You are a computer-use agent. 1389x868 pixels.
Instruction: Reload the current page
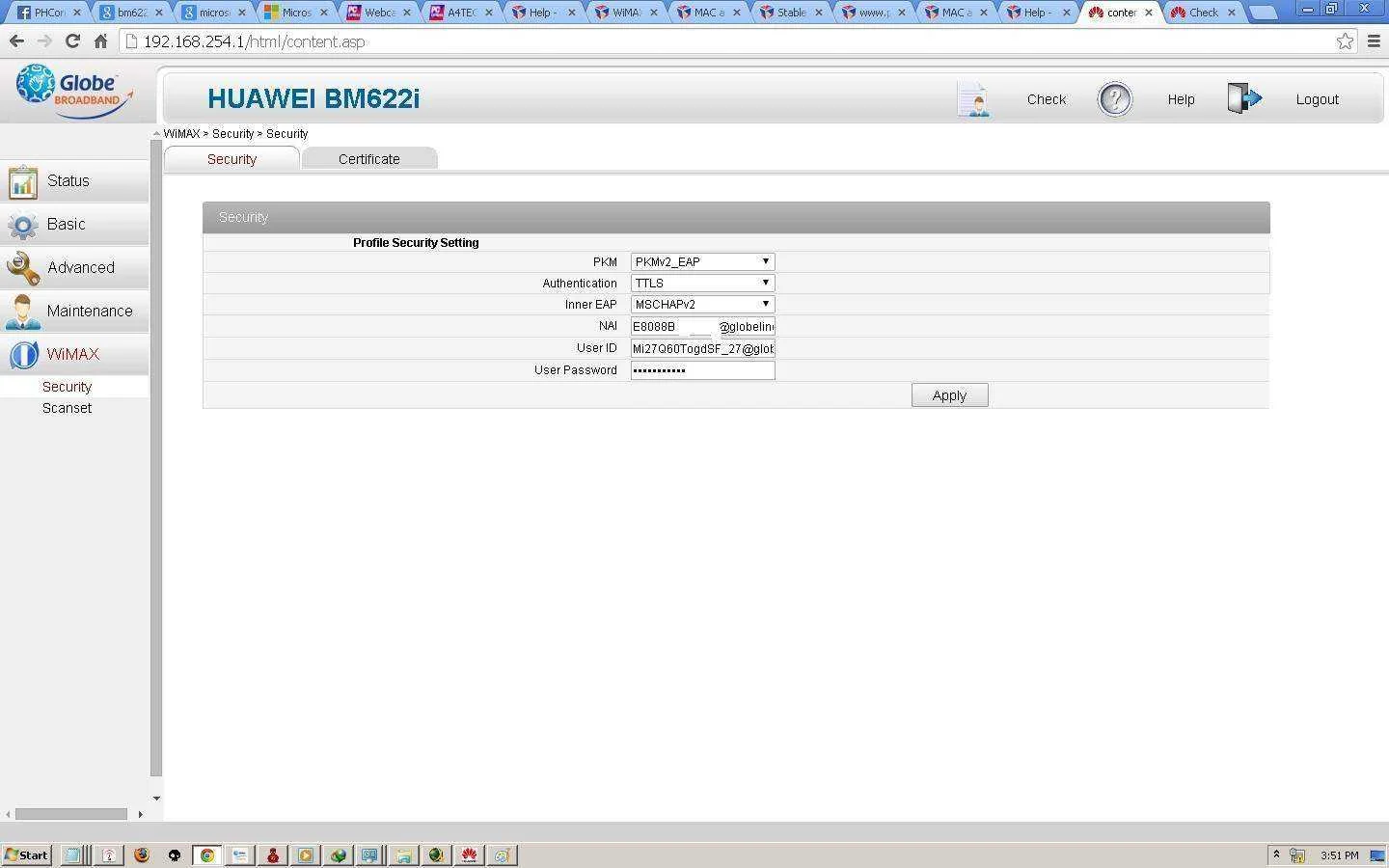click(72, 41)
